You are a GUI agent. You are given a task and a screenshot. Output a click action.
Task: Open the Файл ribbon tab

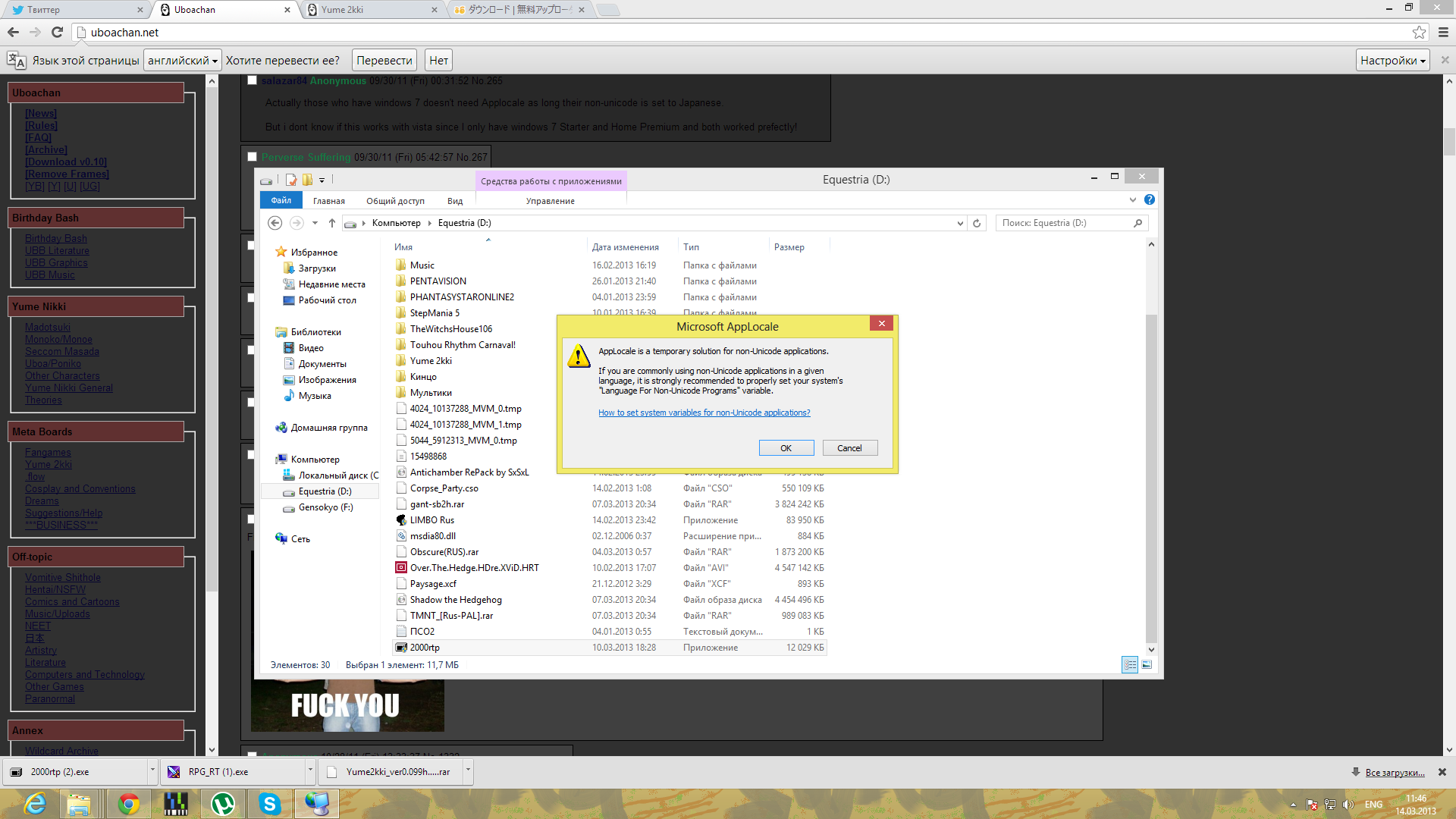click(x=281, y=200)
